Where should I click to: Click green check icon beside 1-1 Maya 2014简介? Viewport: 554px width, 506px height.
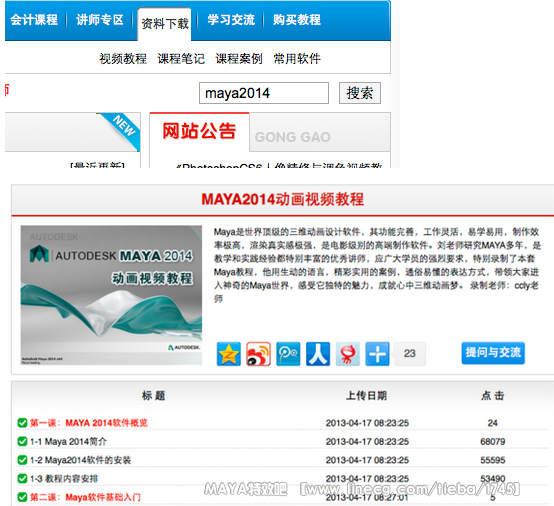(x=22, y=442)
